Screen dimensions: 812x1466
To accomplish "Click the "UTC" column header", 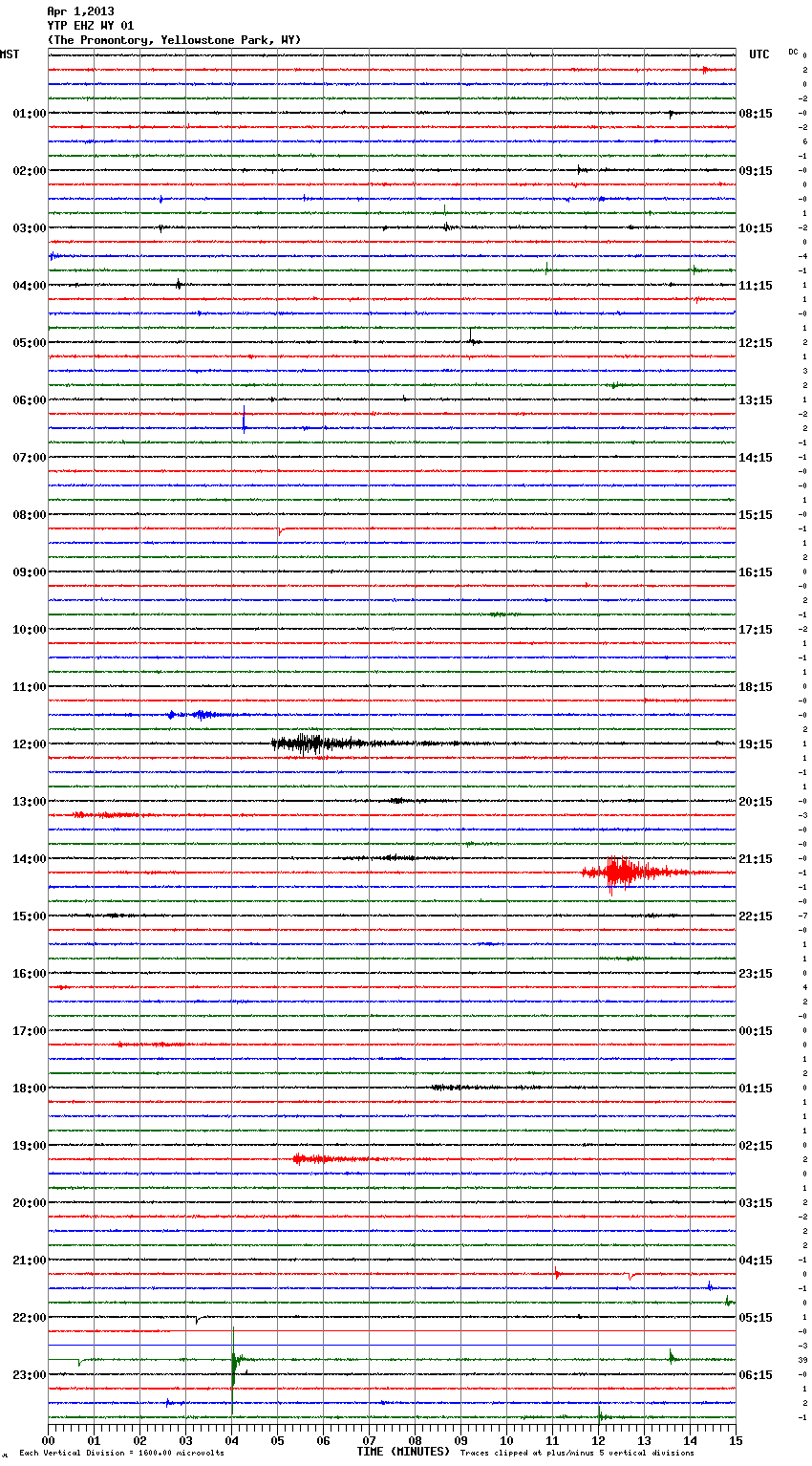I will 759,54.
